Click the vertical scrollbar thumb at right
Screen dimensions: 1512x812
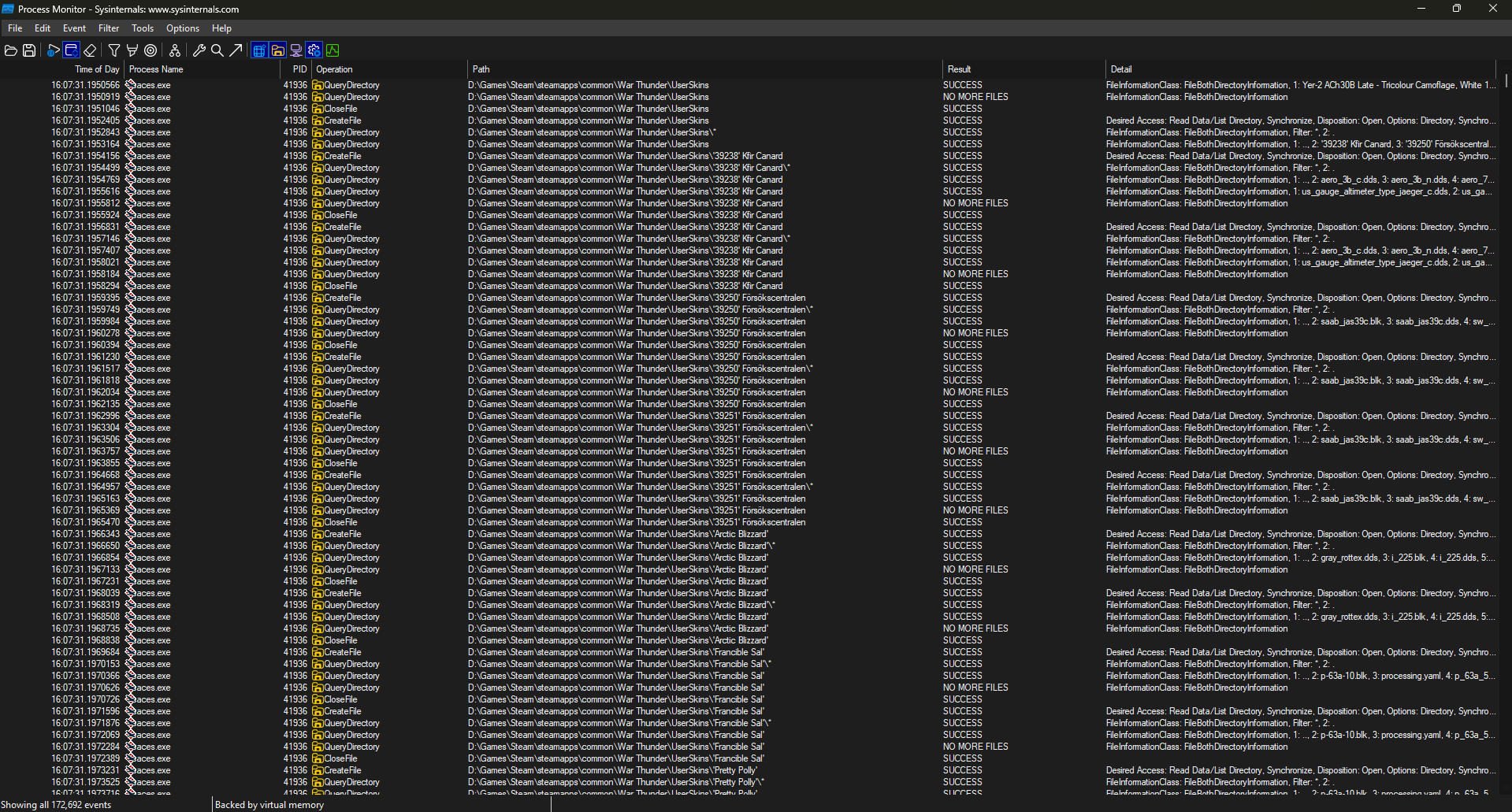[x=1506, y=80]
